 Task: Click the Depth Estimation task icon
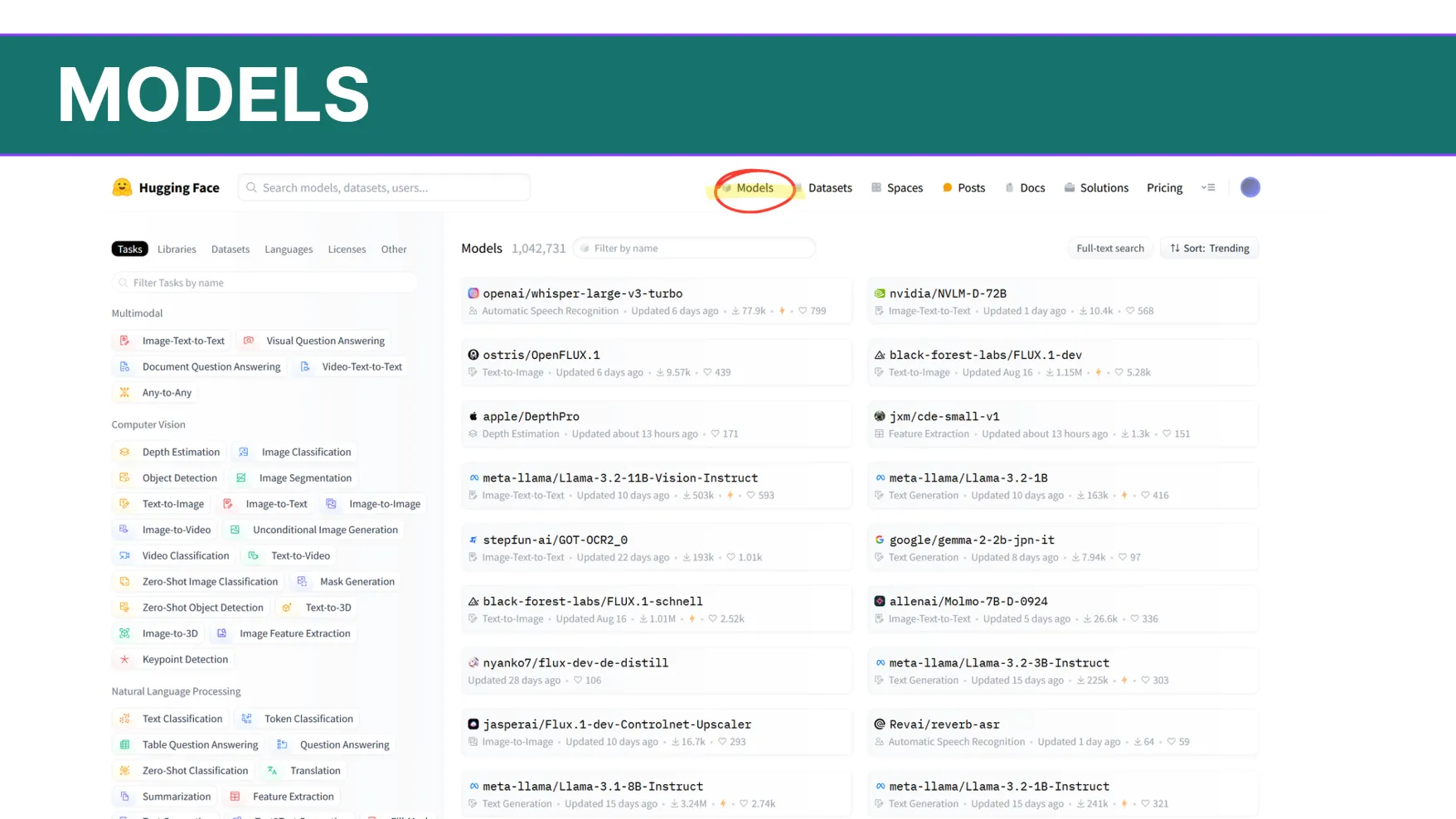click(124, 452)
